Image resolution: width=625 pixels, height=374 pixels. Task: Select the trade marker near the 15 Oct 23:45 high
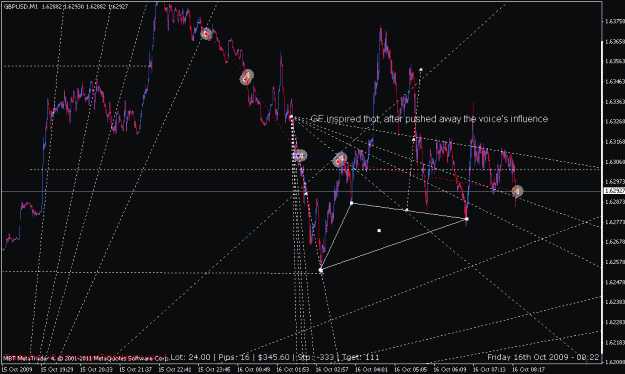pyautogui.click(x=206, y=34)
